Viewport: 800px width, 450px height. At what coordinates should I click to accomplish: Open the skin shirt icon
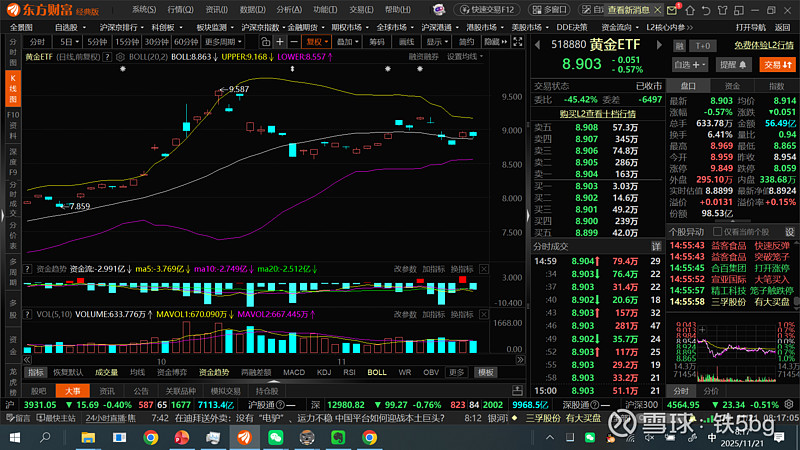tap(722, 10)
